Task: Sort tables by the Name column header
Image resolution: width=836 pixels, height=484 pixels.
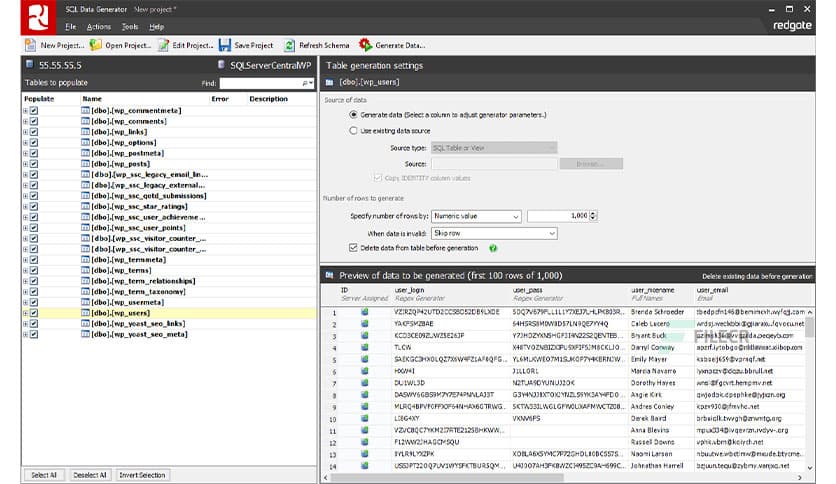Action: pos(92,99)
